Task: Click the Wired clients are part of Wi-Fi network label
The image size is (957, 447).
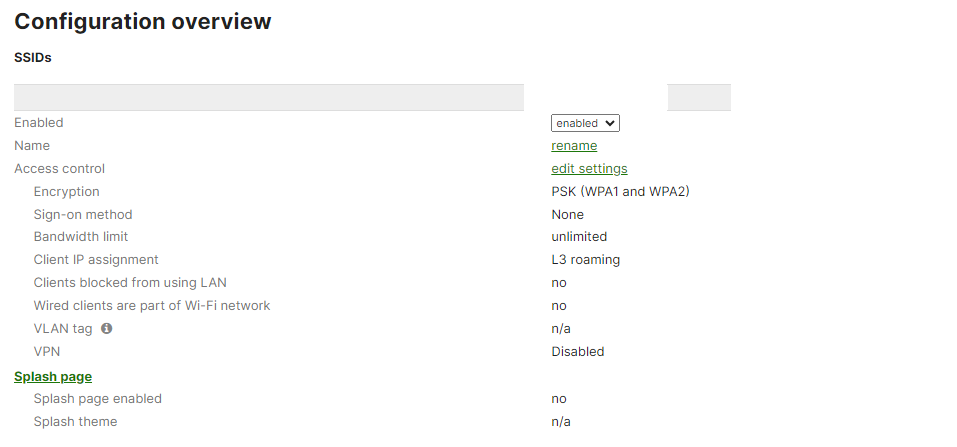Action: (151, 305)
